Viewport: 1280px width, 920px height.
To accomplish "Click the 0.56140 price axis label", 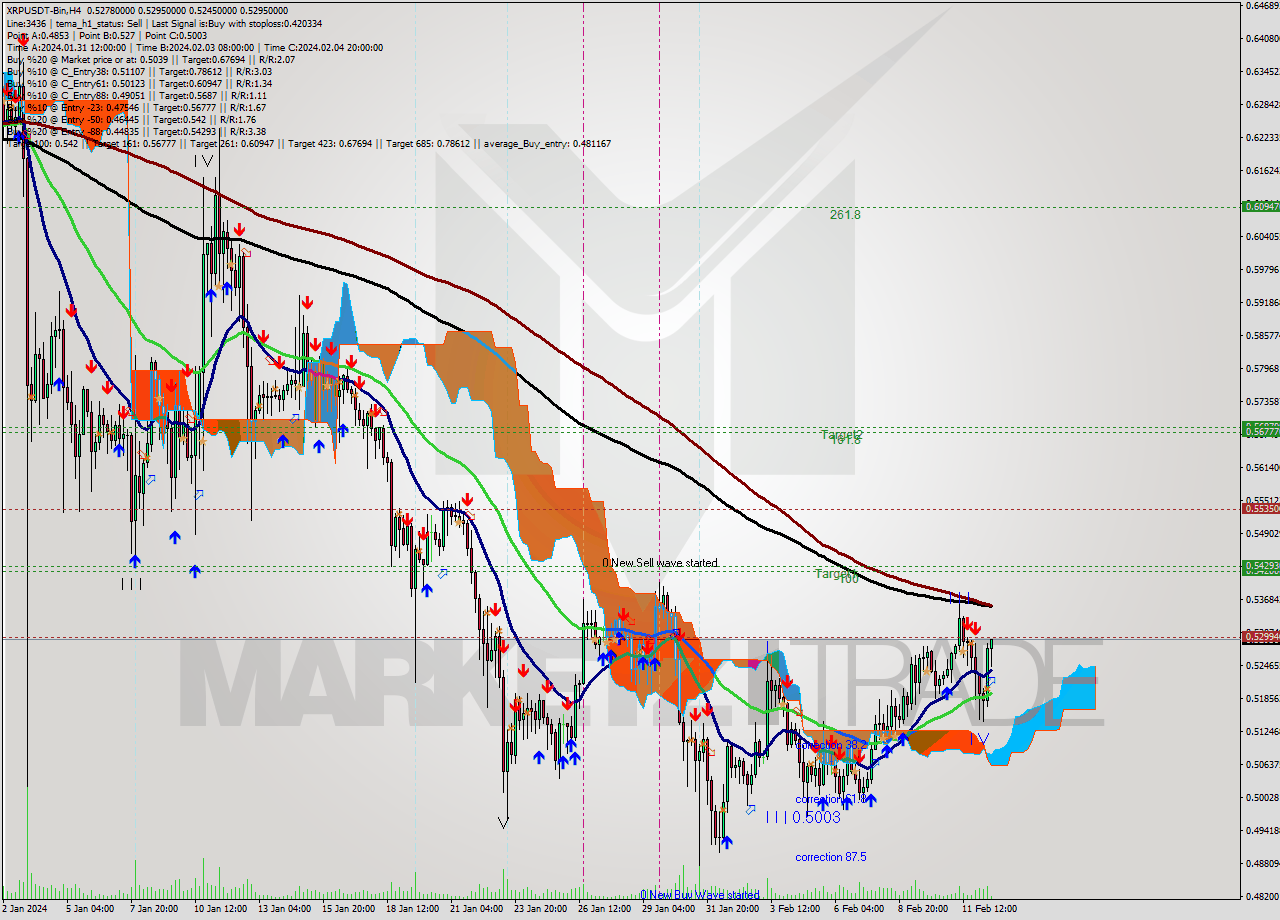I will [x=1261, y=467].
